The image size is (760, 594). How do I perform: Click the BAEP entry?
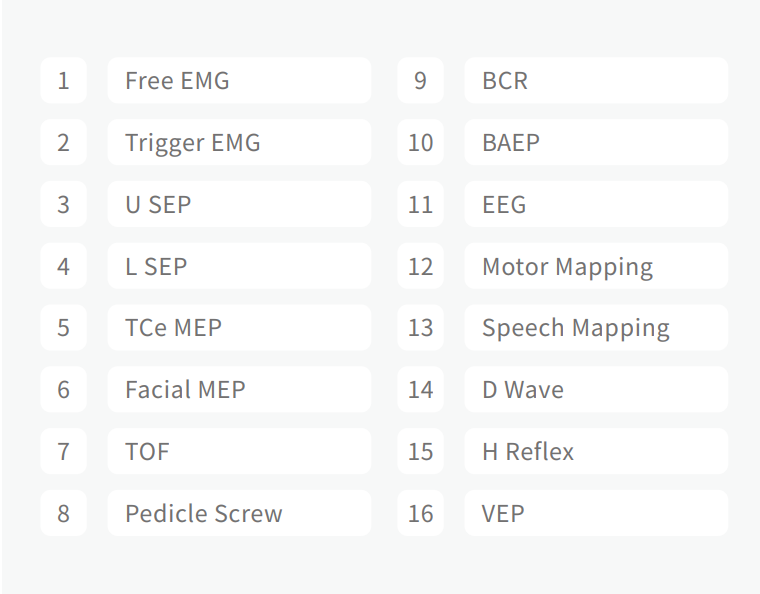[595, 142]
